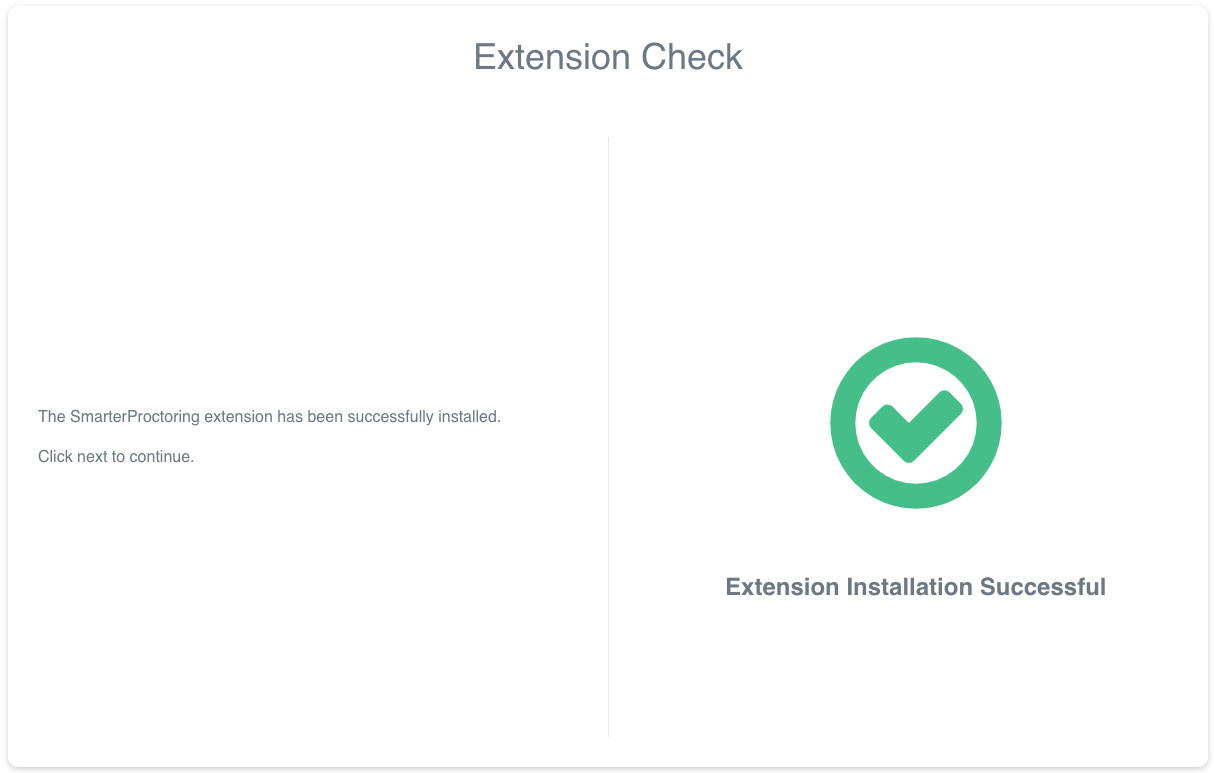Click the word 'Click' in the instructions
Viewport: 1214px width, 773px height.
[55, 456]
